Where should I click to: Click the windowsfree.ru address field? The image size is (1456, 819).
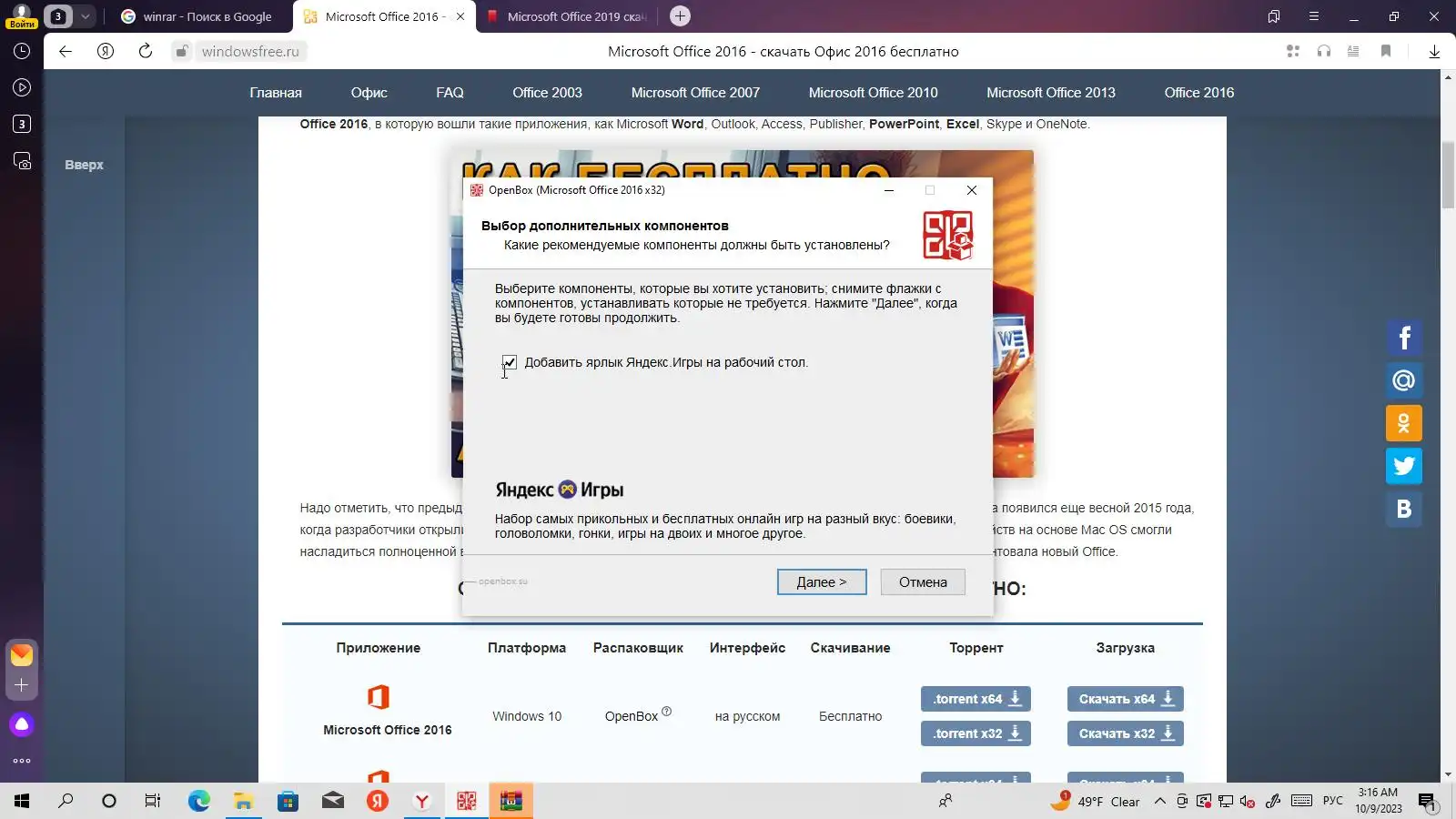click(x=250, y=52)
